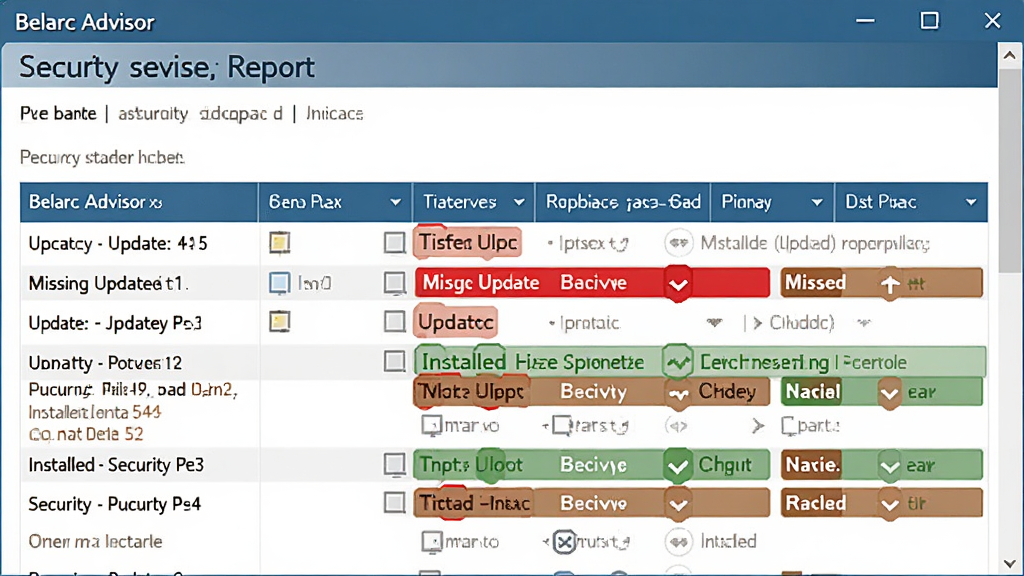The height and width of the screenshot is (576, 1024).
Task: Toggle checkbox in Missing Updated row
Action: point(394,283)
